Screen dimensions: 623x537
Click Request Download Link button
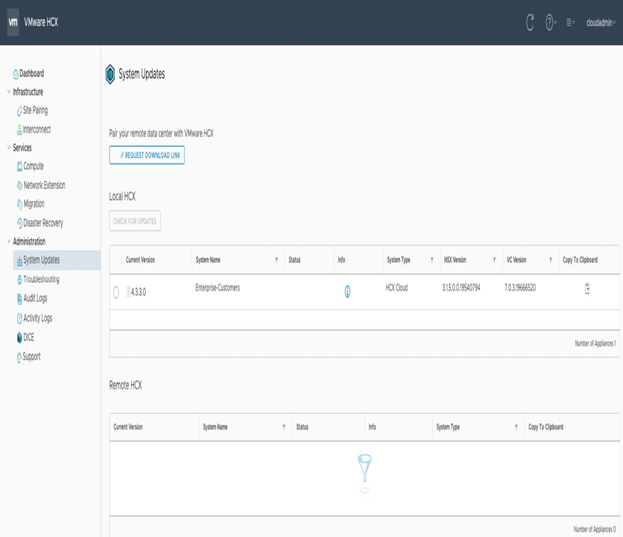click(x=147, y=155)
